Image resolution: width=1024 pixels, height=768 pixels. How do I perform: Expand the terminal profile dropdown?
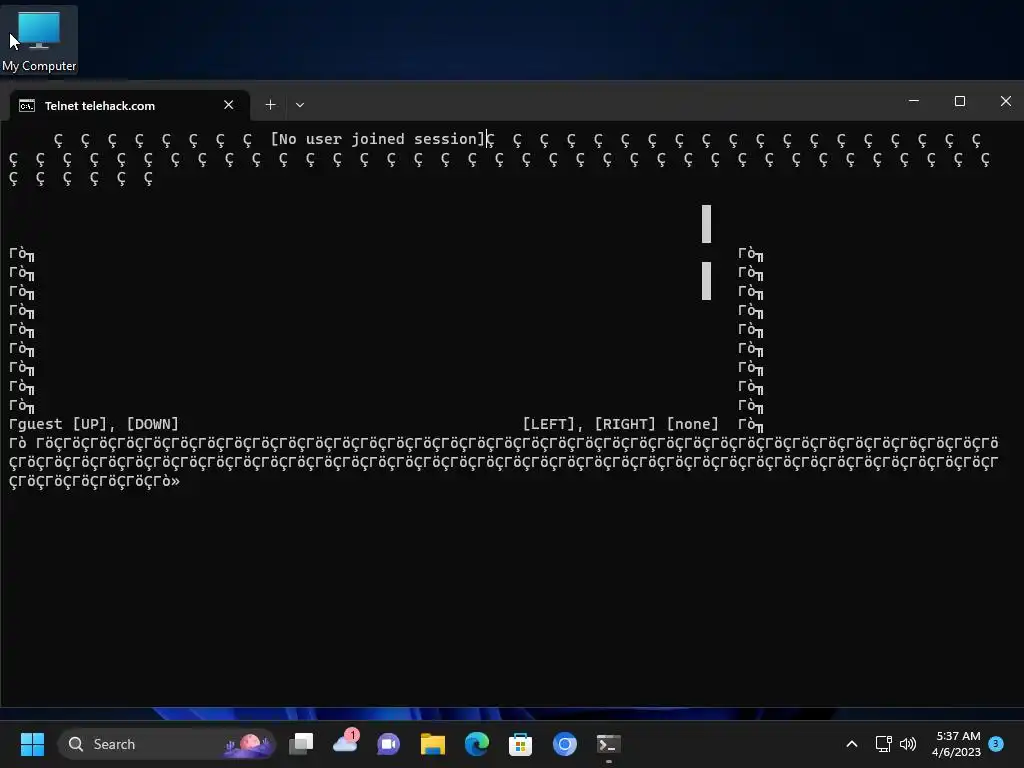click(x=300, y=104)
